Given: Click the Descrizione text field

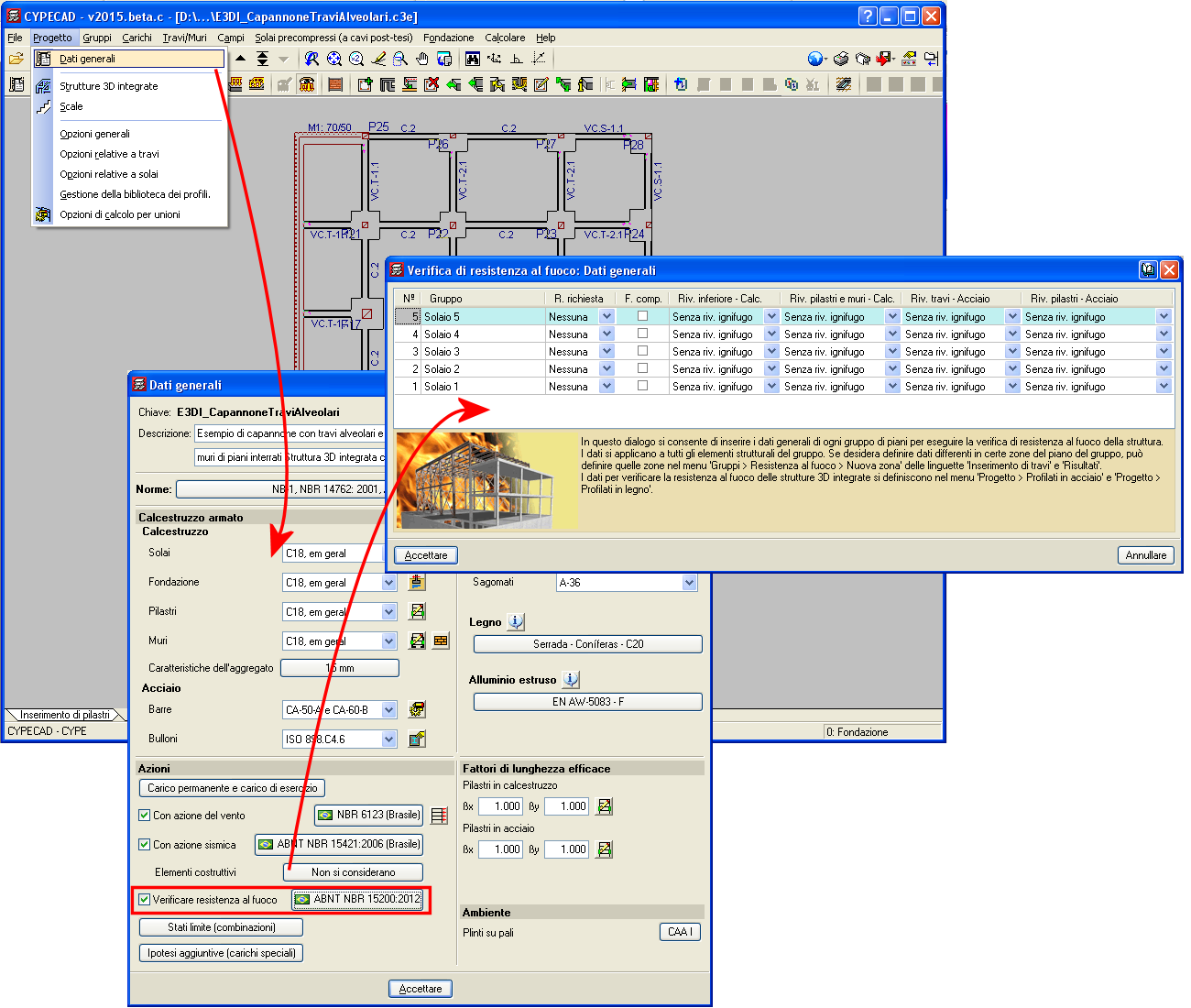Looking at the screenshot, I should click(x=290, y=433).
